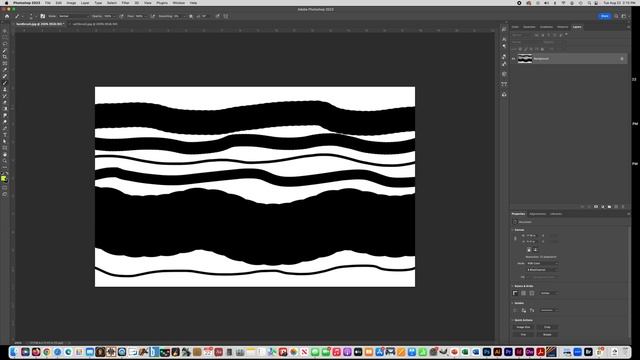Click the Background layer thumbnail
The width and height of the screenshot is (640, 360).
[525, 59]
